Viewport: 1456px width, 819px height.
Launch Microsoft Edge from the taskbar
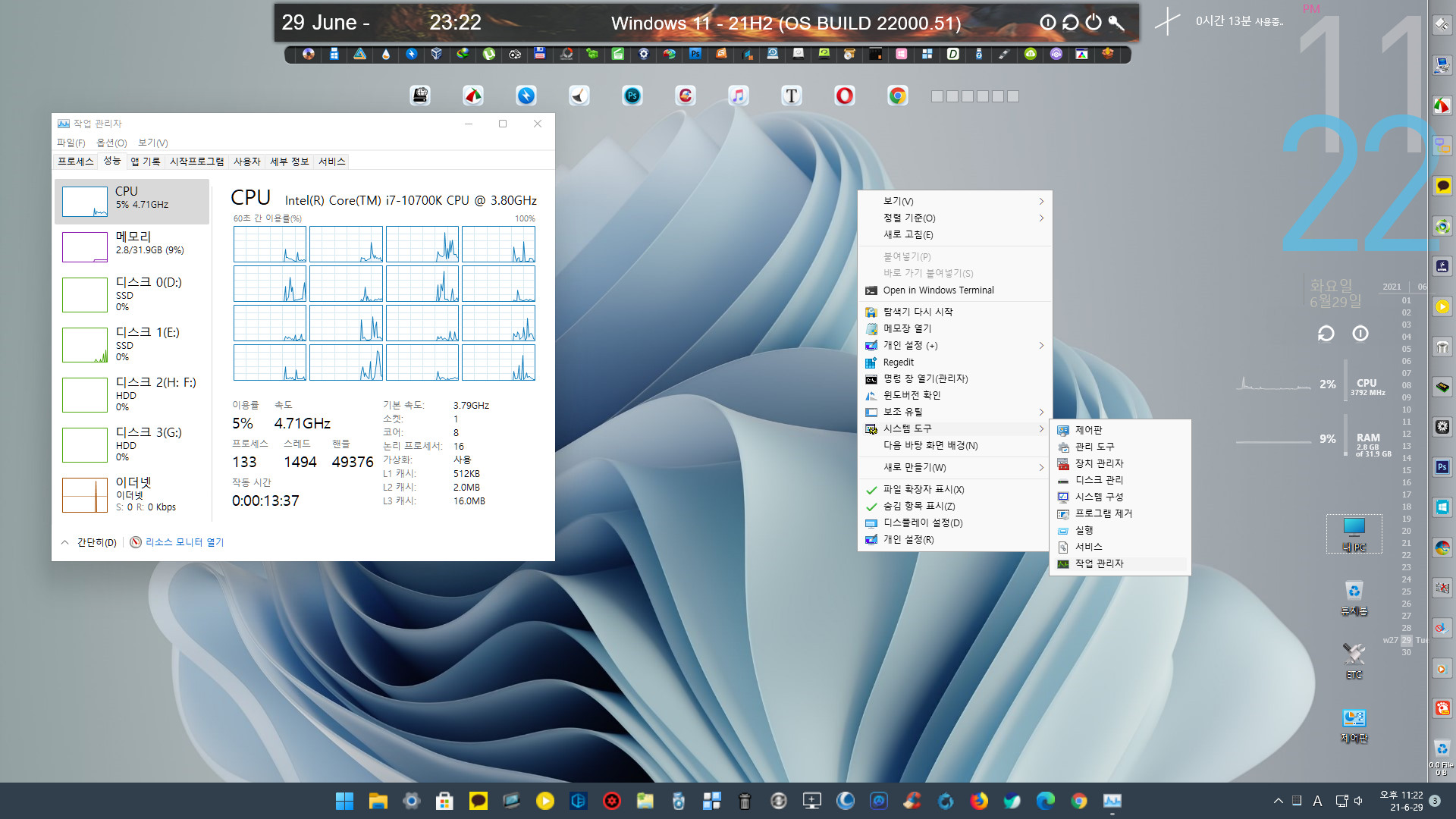(1046, 801)
